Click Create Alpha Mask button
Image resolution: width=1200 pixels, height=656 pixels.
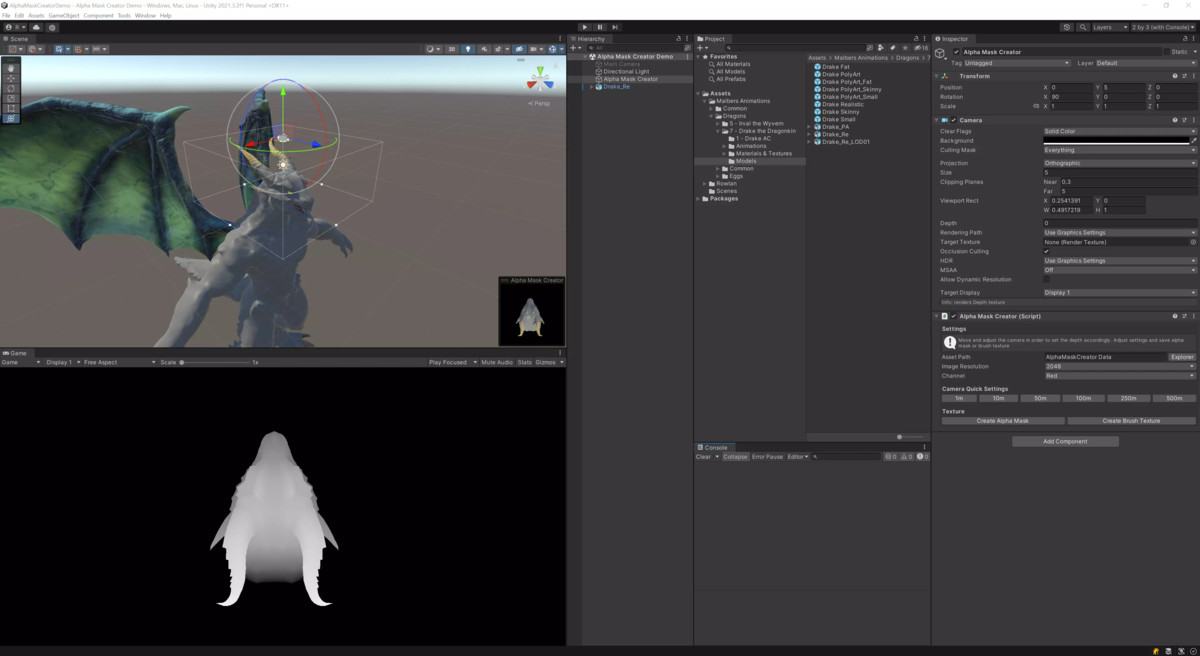point(1002,421)
